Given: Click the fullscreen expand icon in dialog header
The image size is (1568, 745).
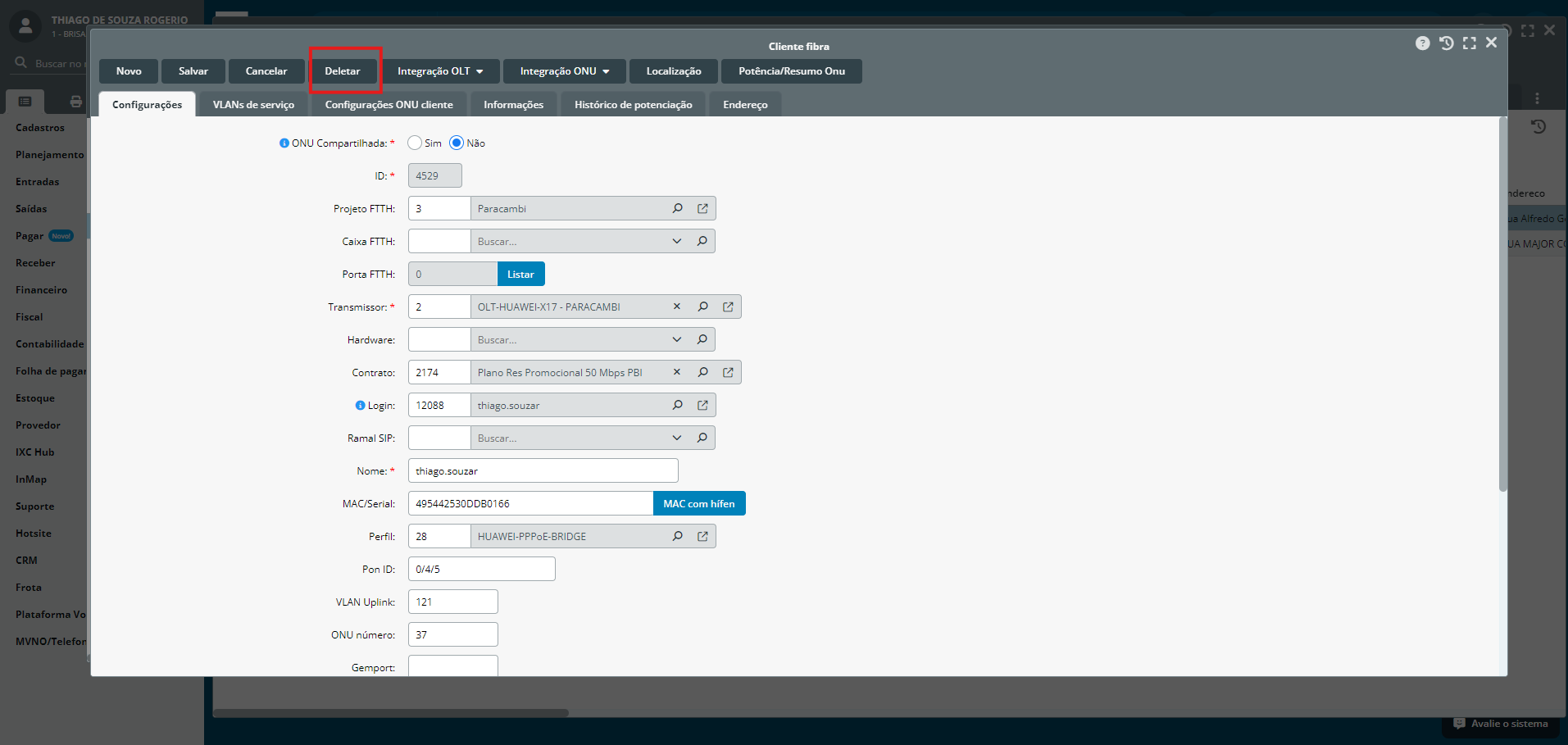Looking at the screenshot, I should (x=1469, y=43).
